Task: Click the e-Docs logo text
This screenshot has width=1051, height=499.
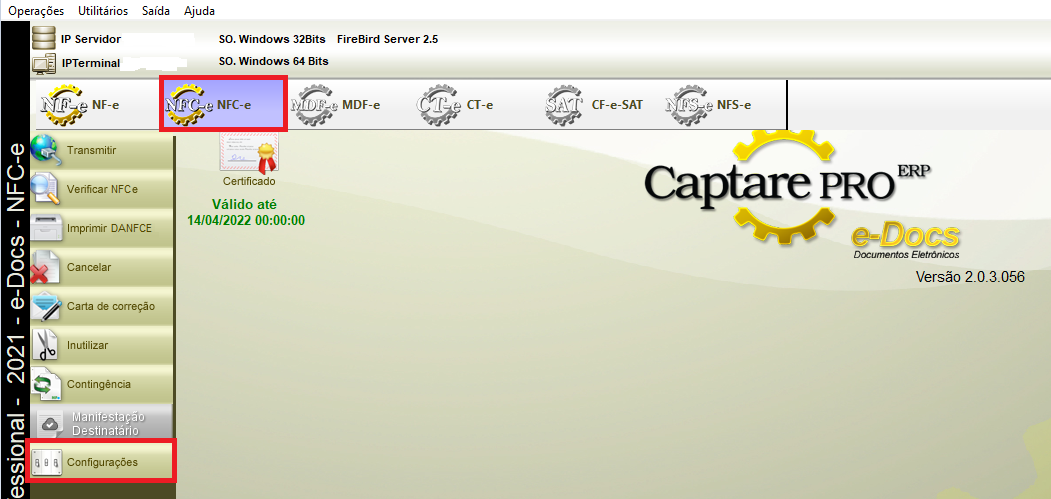Action: (x=906, y=235)
